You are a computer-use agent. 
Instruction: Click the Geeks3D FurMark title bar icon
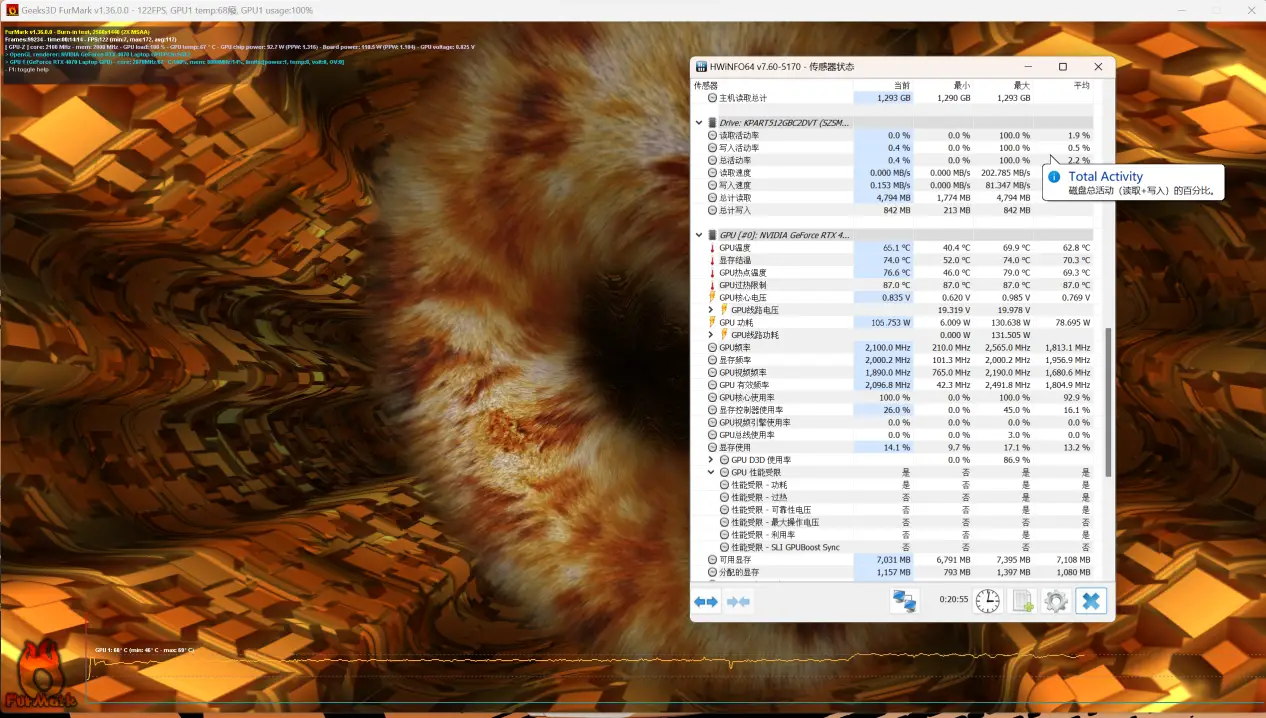coord(12,10)
